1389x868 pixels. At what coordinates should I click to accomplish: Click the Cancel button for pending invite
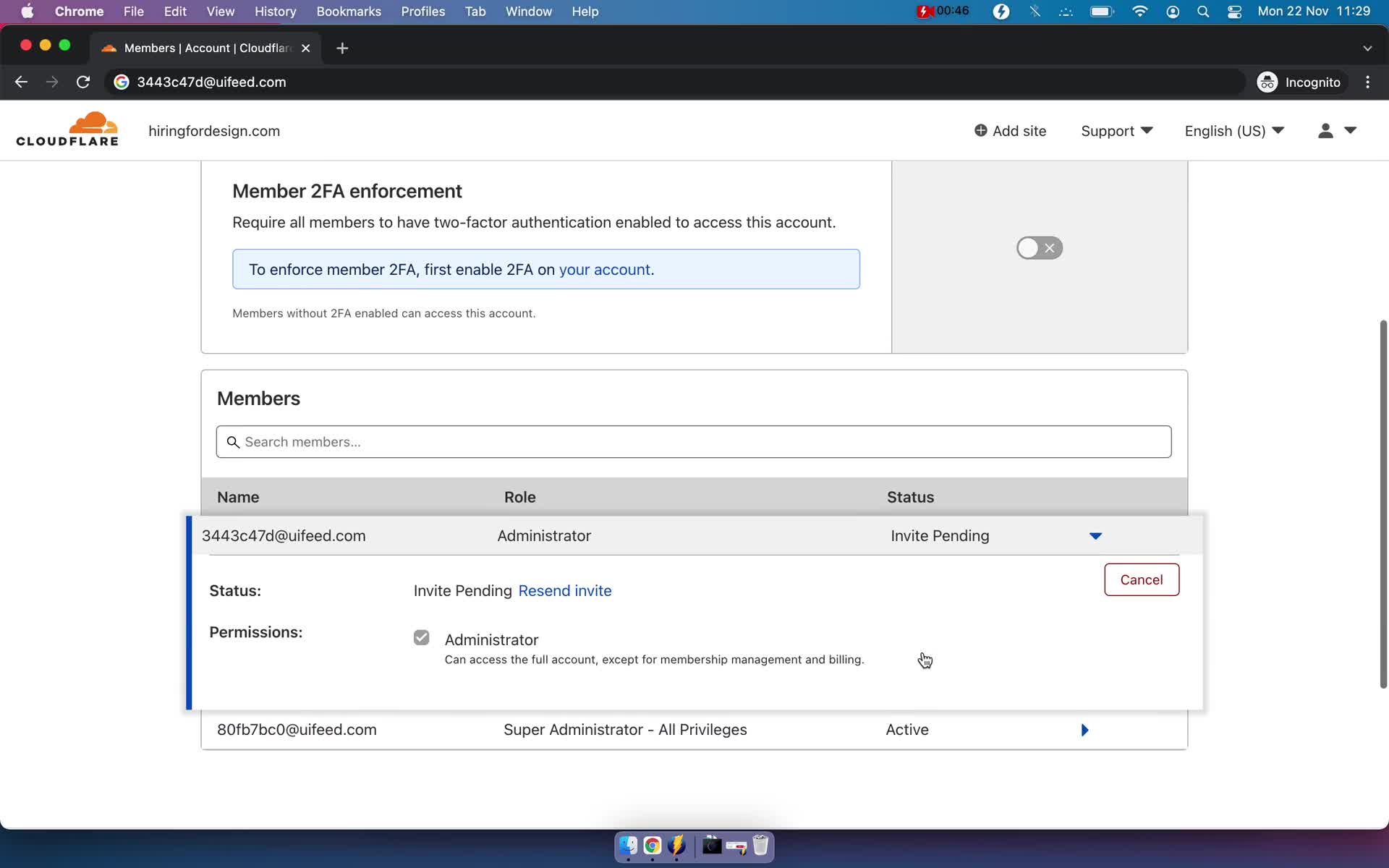pos(1141,579)
